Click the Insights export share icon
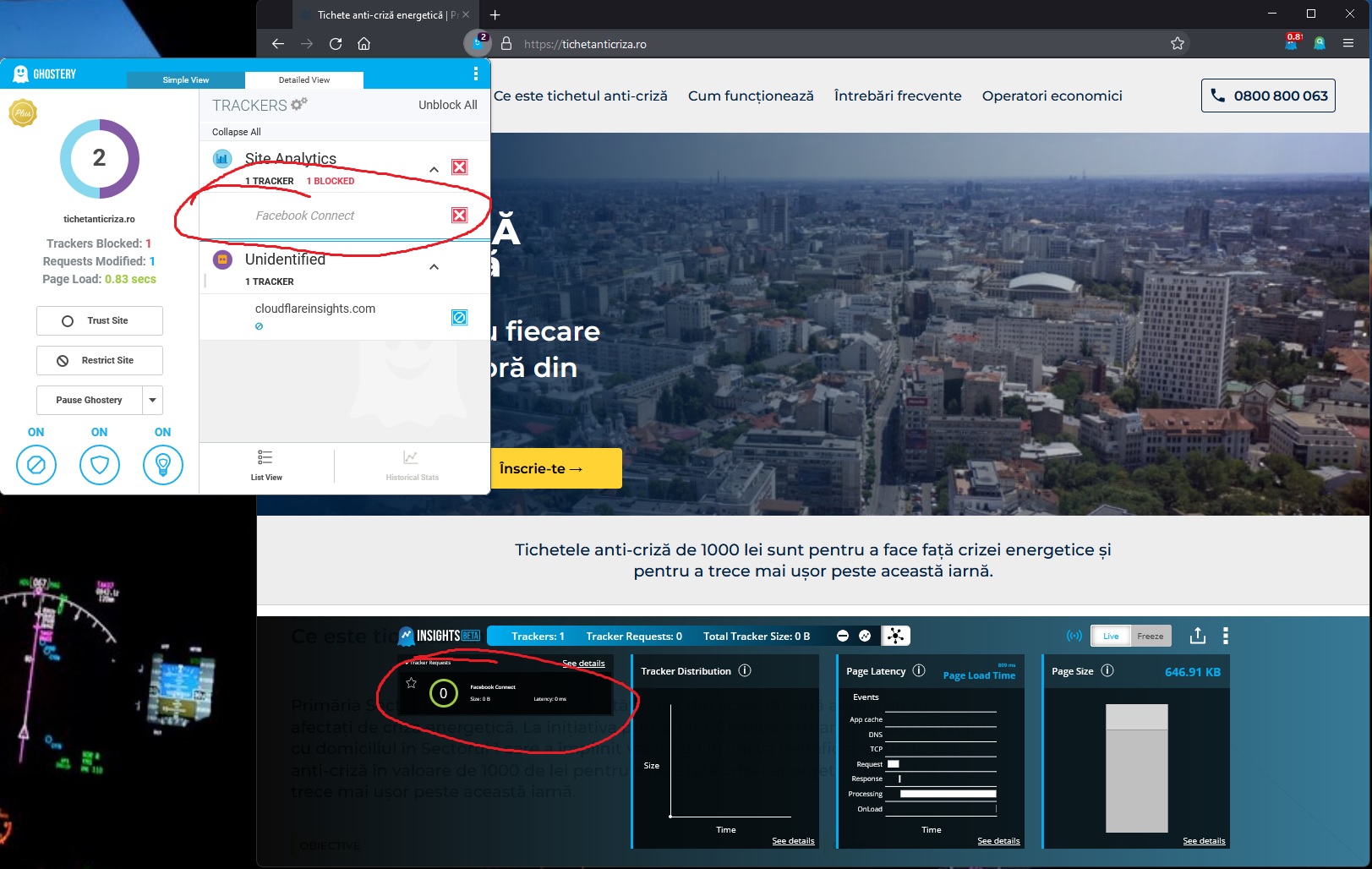Screen dimensions: 1372x869 [1197, 636]
